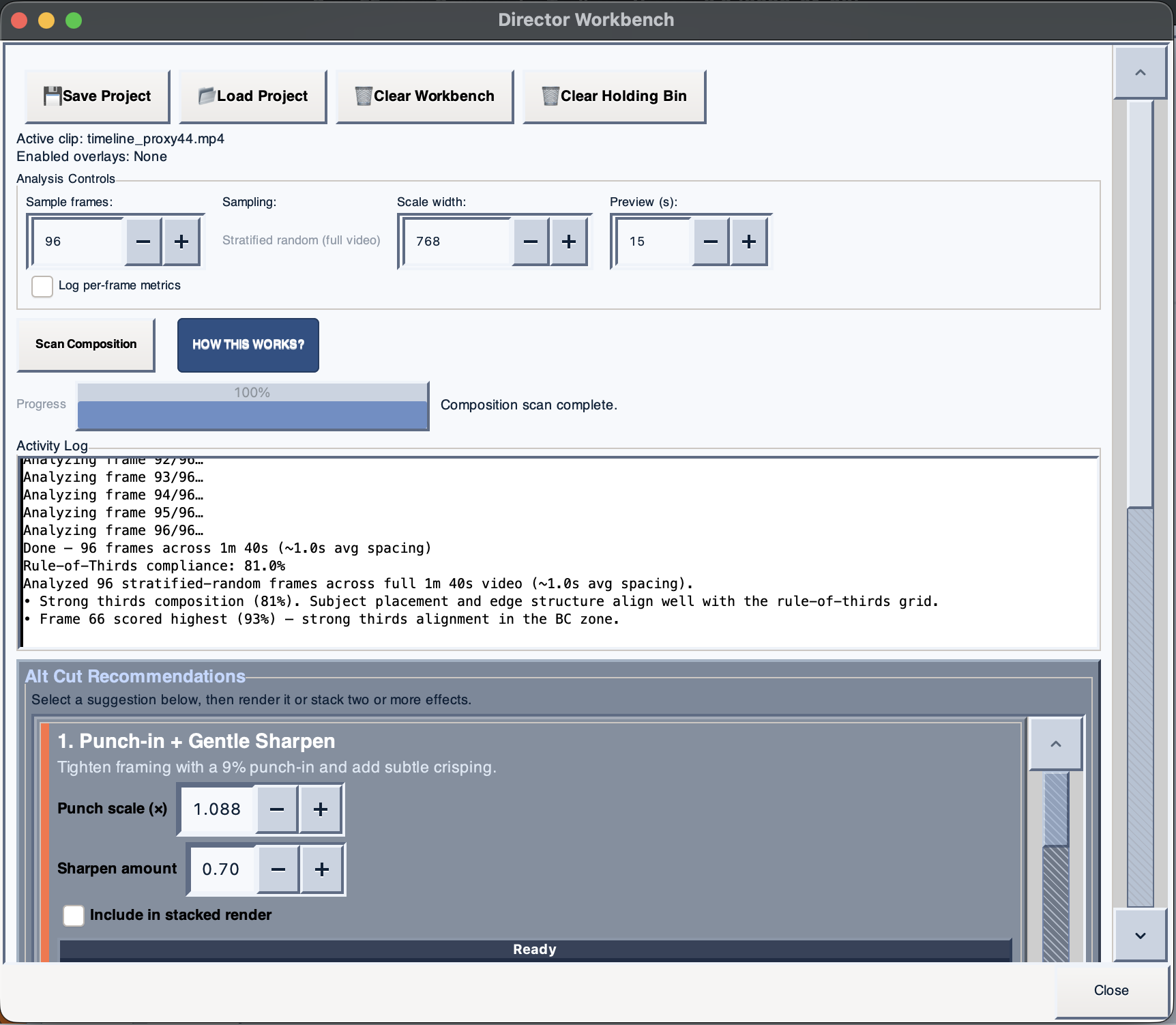Click the 'Strong thirds composition (81%)' log line
The width and height of the screenshot is (1176, 1025).
tap(481, 601)
